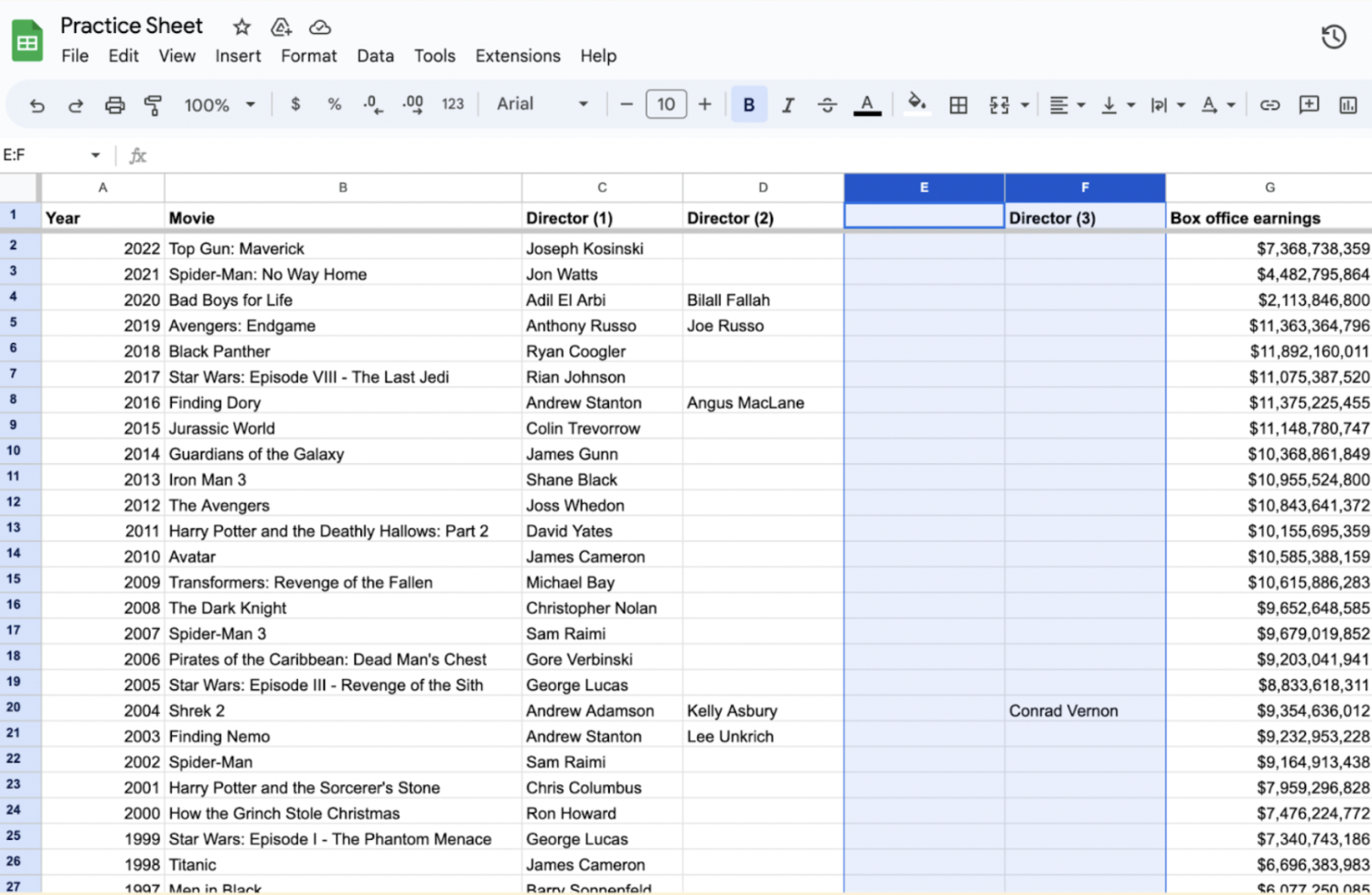Select the Paint format tool
The image size is (1372, 895).
pyautogui.click(x=153, y=105)
